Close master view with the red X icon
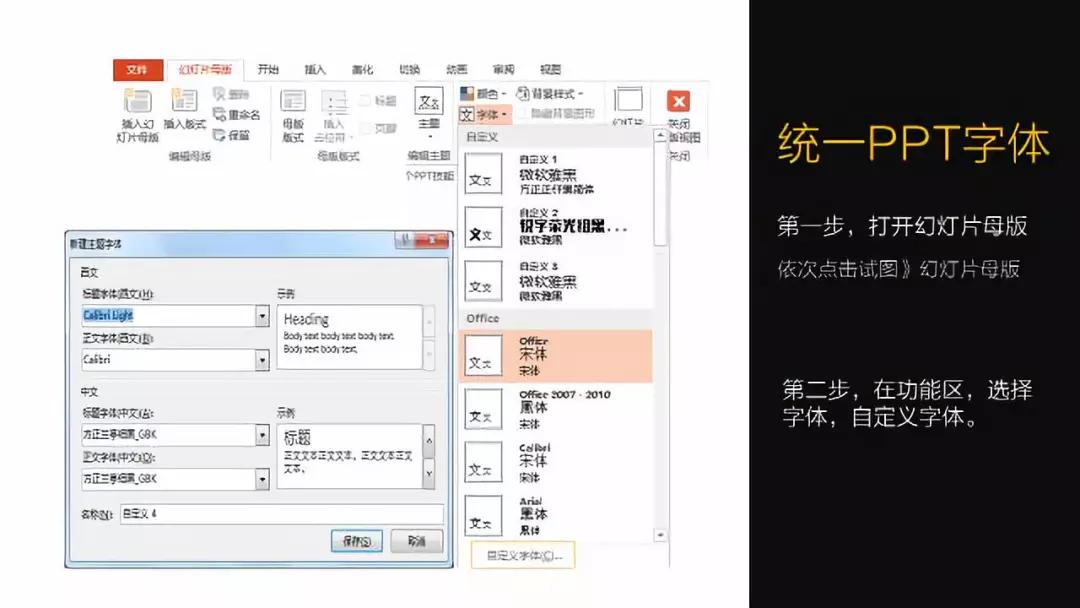1080x608 pixels. (x=677, y=100)
